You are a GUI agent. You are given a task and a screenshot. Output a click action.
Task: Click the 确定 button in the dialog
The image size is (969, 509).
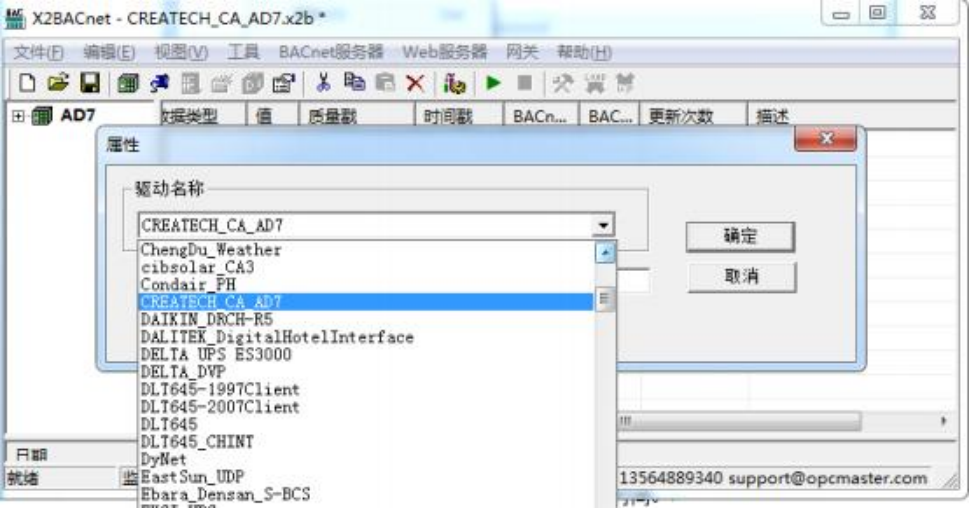coord(740,237)
